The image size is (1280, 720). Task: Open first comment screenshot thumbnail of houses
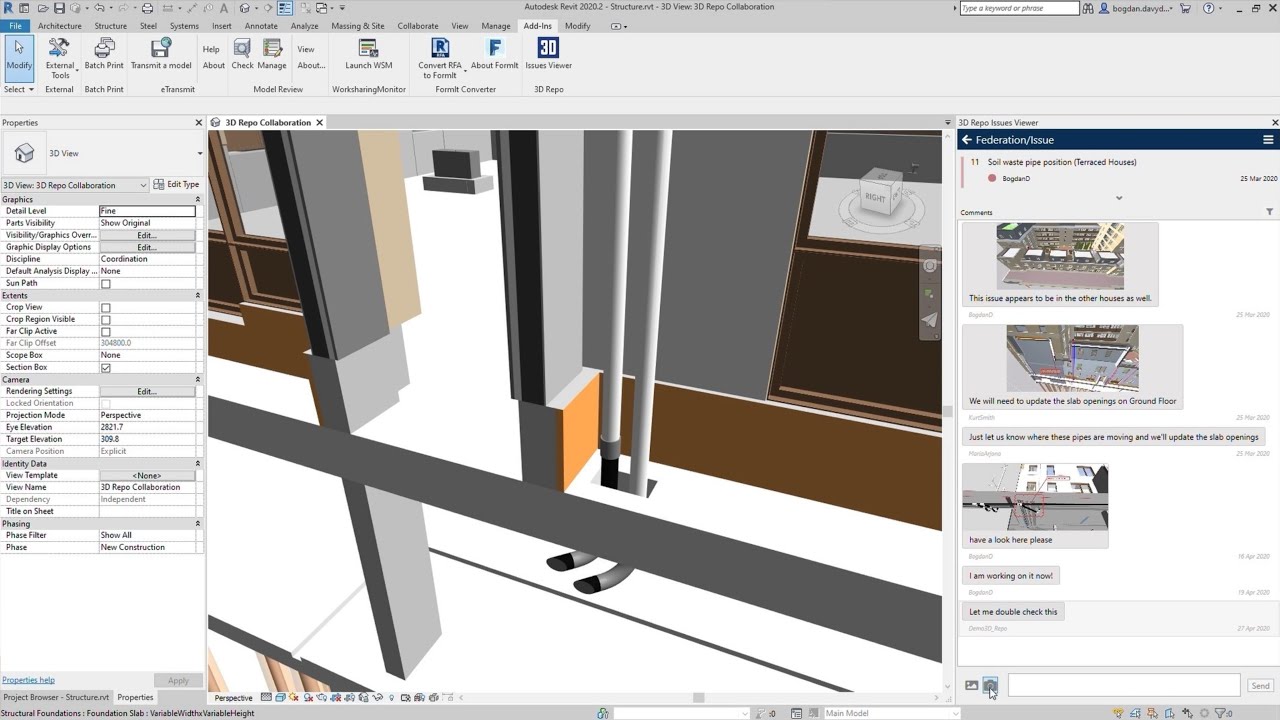1060,256
